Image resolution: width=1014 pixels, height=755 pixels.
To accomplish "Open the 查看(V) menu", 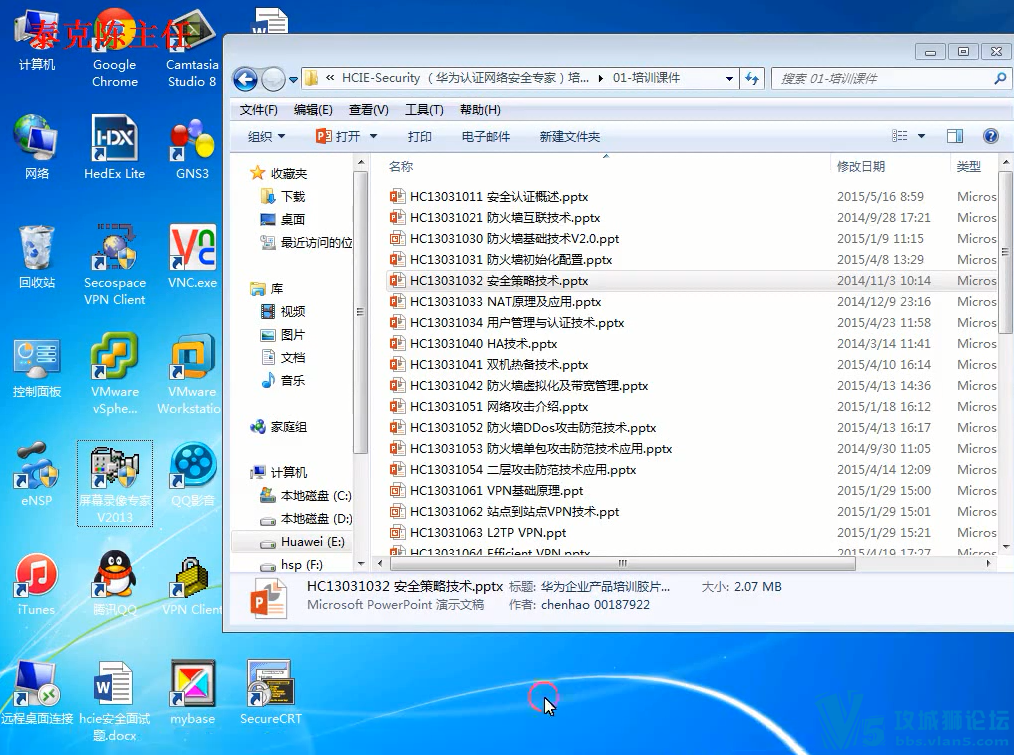I will (x=369, y=110).
